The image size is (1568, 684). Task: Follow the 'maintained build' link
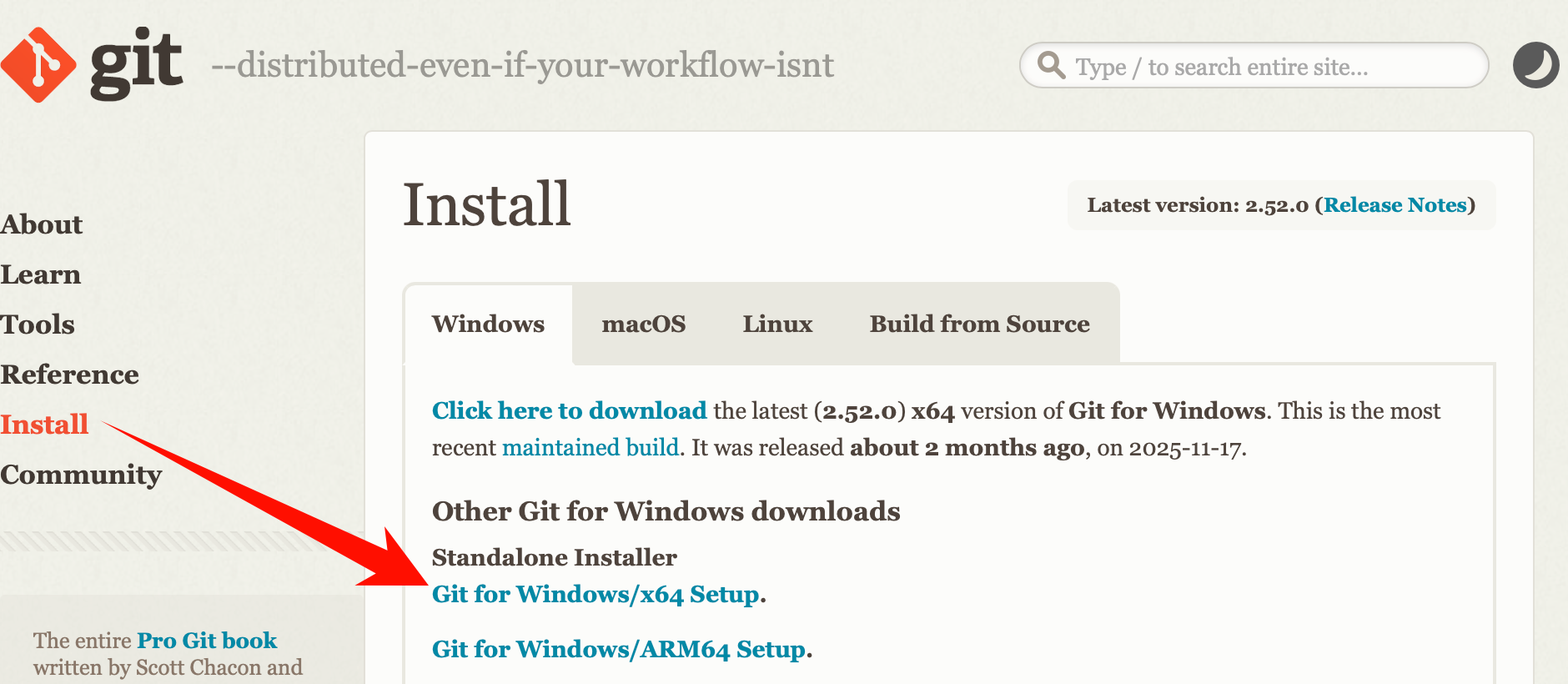(x=591, y=448)
